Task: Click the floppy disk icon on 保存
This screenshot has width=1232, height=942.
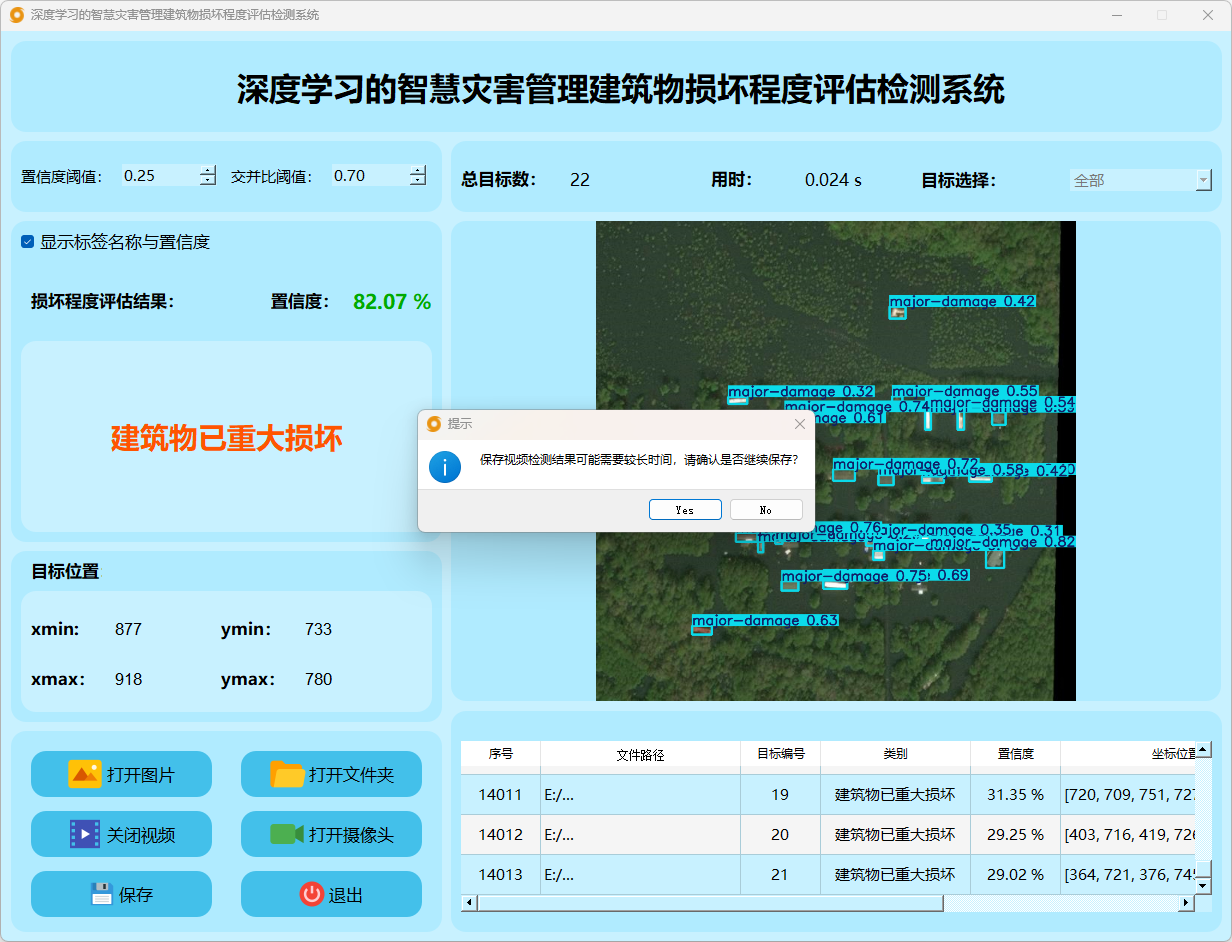Action: click(x=101, y=894)
